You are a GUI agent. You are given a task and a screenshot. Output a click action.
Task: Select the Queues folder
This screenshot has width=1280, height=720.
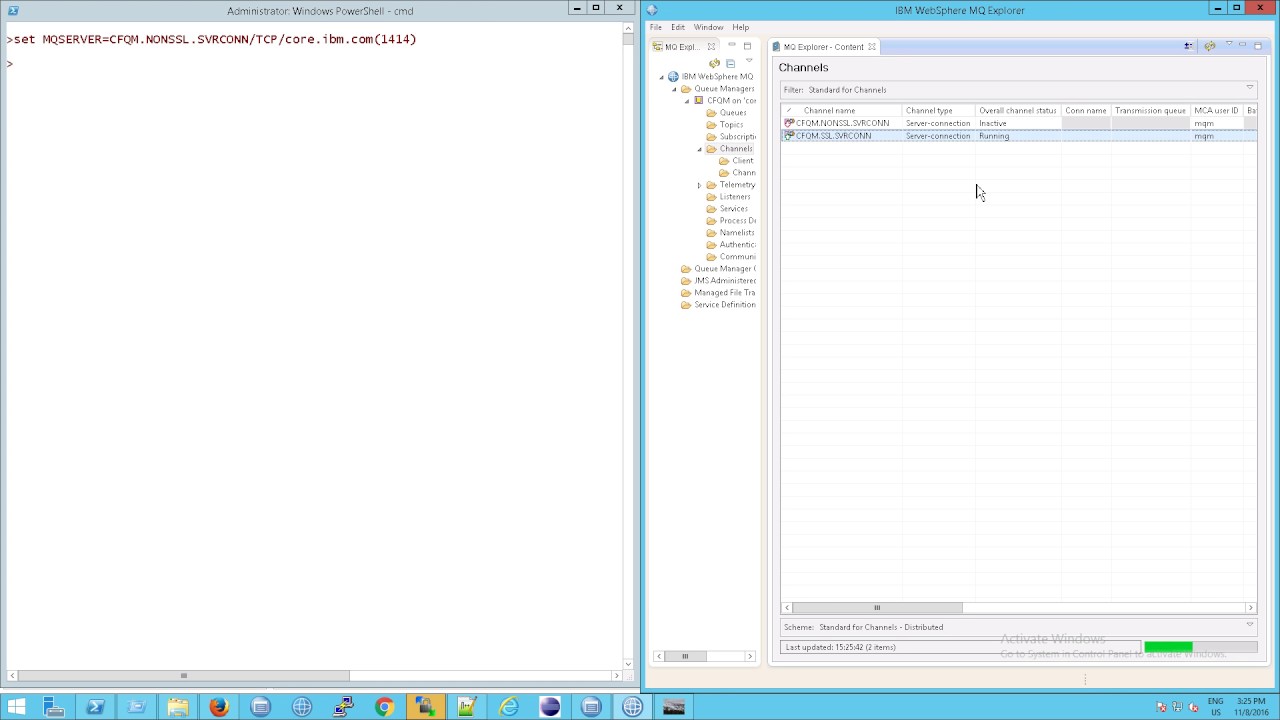pos(733,113)
